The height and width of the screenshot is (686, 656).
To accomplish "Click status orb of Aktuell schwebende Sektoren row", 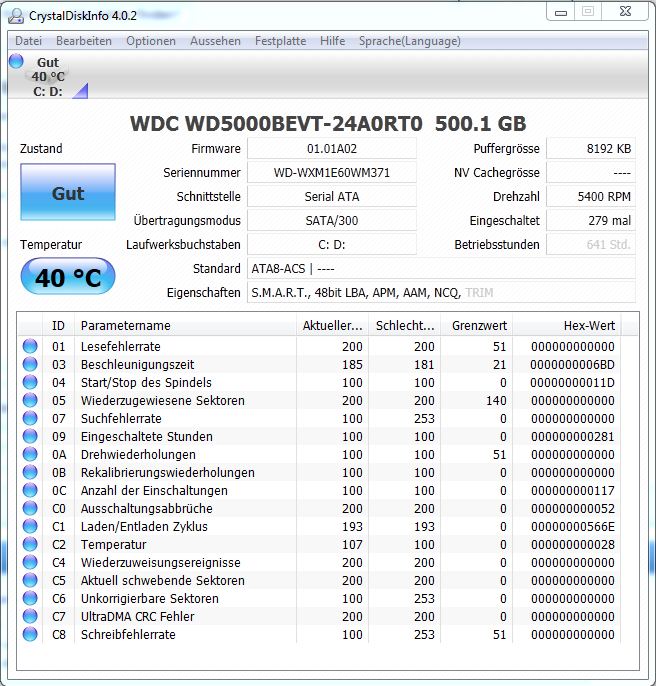I will click(x=30, y=580).
